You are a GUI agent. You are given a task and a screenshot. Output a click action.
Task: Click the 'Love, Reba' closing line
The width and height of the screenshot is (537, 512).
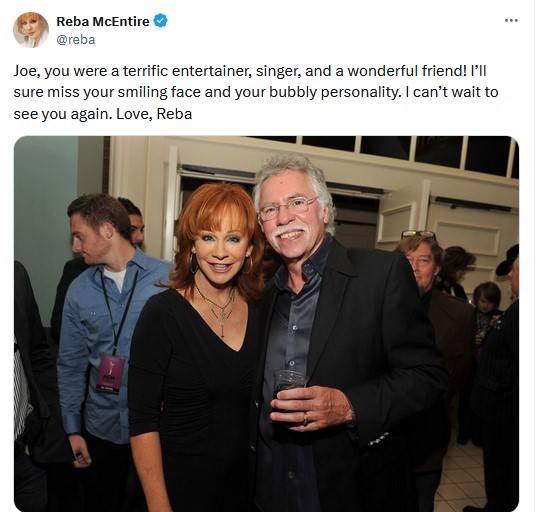(154, 114)
